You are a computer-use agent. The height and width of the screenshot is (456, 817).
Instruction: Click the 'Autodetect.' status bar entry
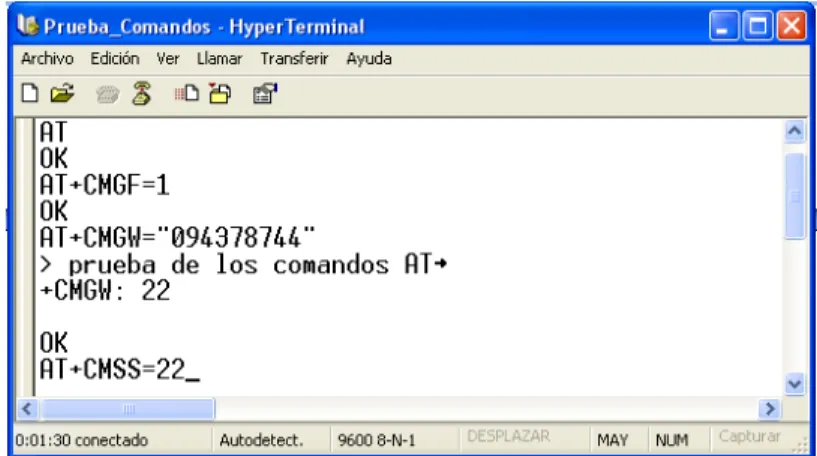(261, 440)
